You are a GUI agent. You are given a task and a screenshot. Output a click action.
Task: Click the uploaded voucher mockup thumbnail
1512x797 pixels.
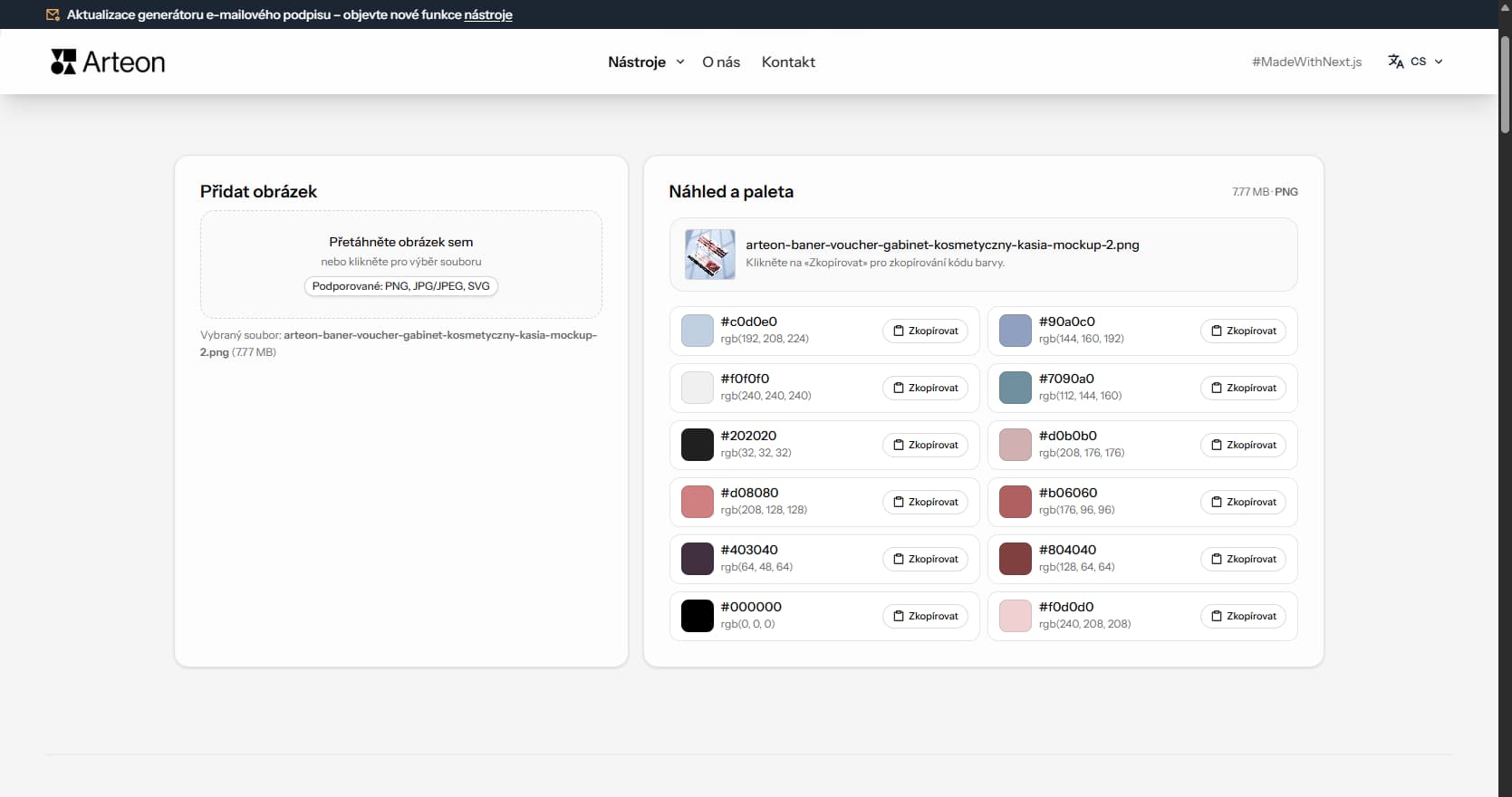[710, 254]
